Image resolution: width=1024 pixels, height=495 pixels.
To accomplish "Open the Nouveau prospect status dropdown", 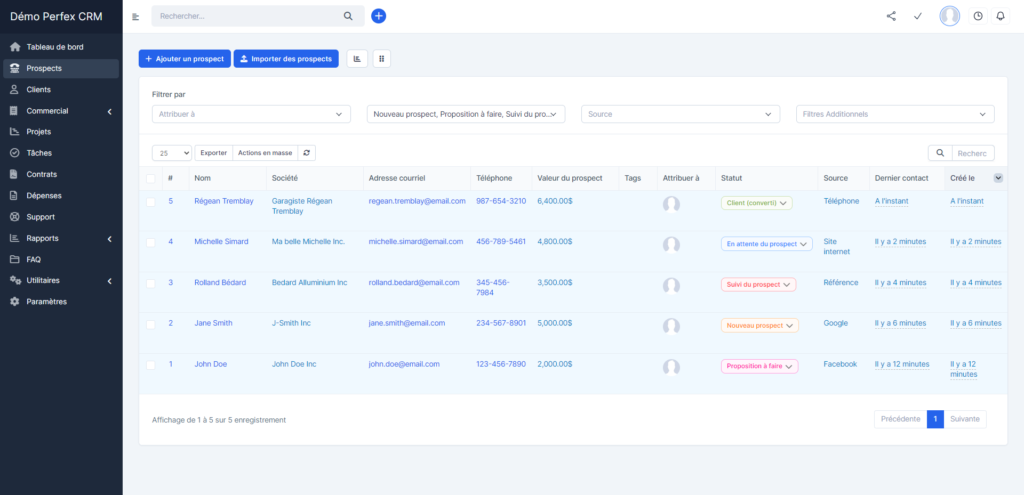I will (760, 325).
